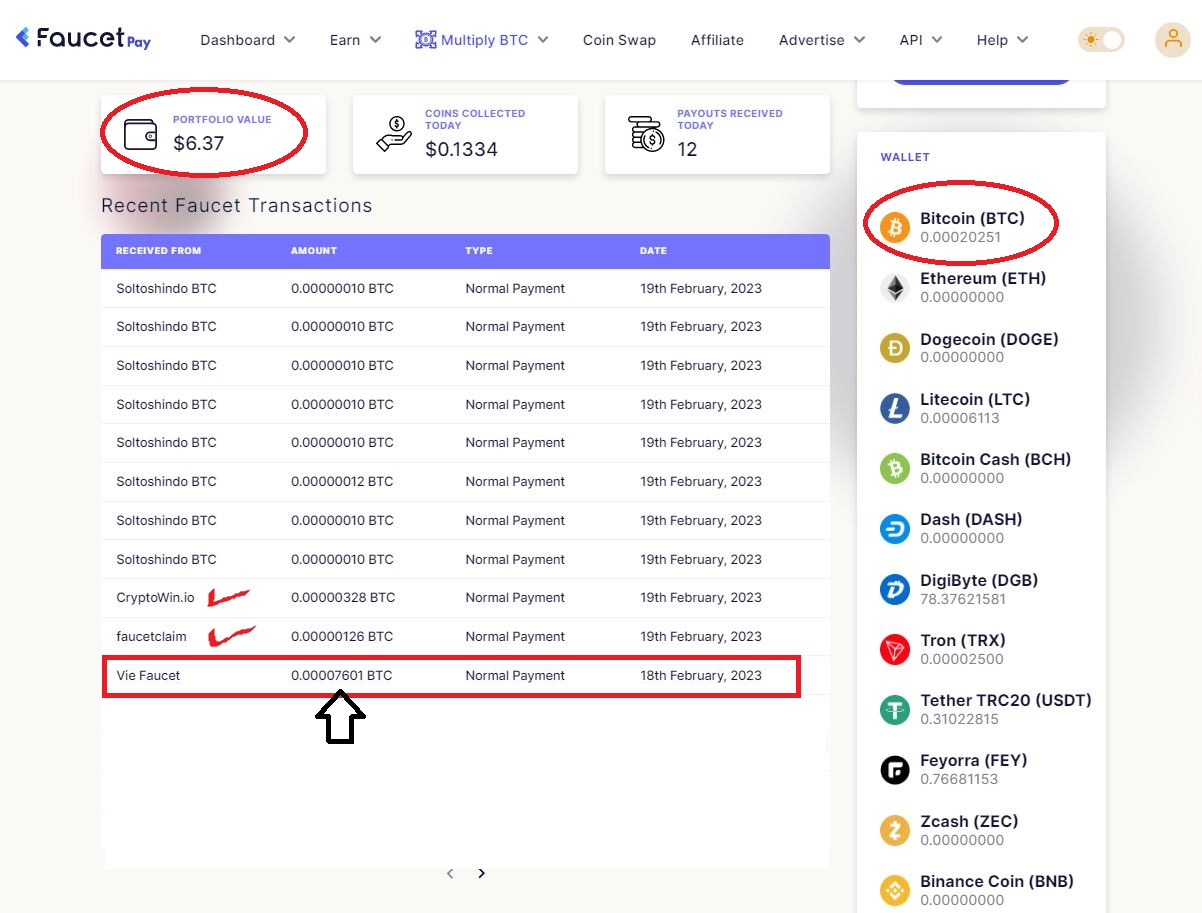Image resolution: width=1202 pixels, height=913 pixels.
Task: Click the Dogecoin (DOGE) coin icon
Action: (x=895, y=348)
